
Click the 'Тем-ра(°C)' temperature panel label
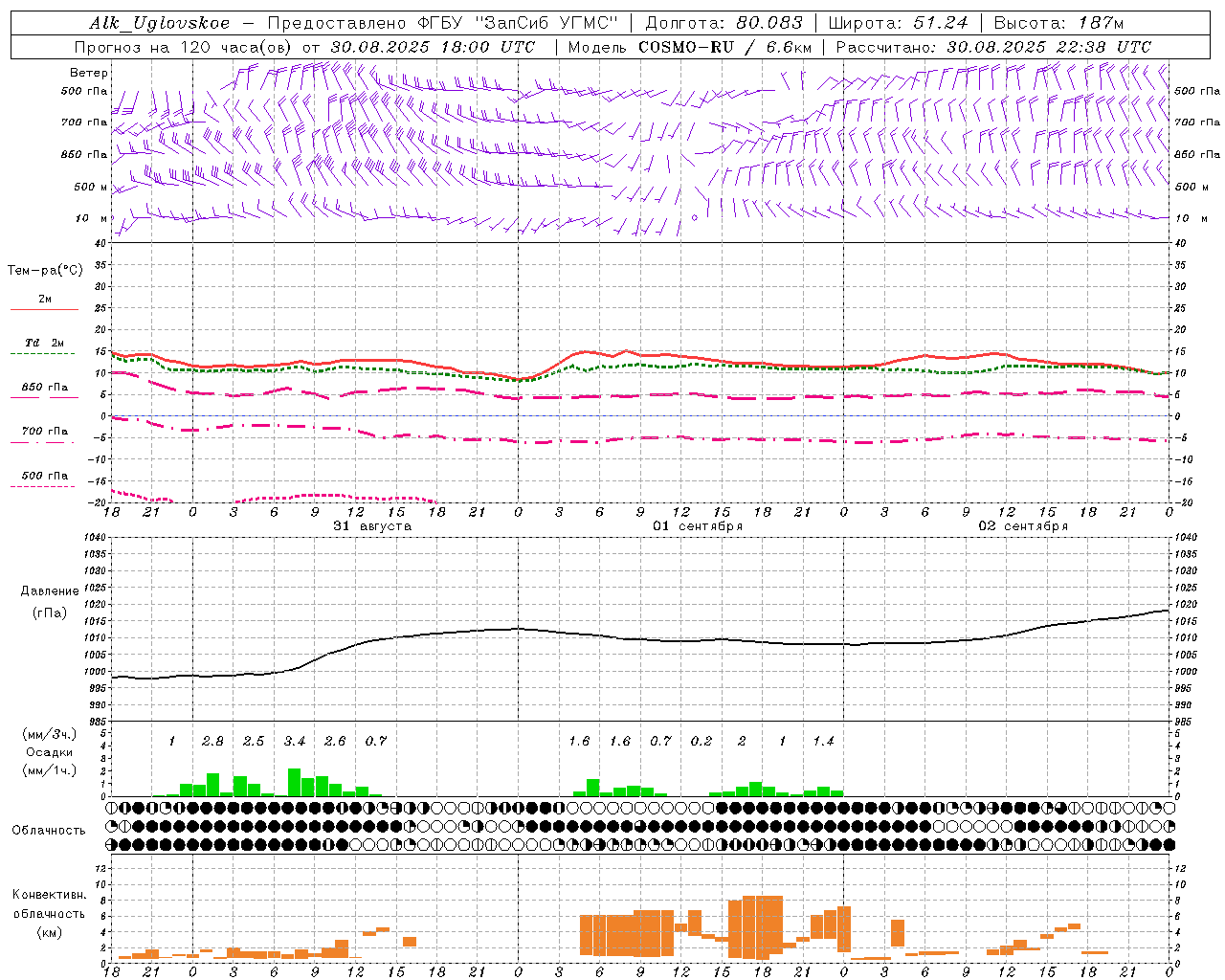point(45,271)
